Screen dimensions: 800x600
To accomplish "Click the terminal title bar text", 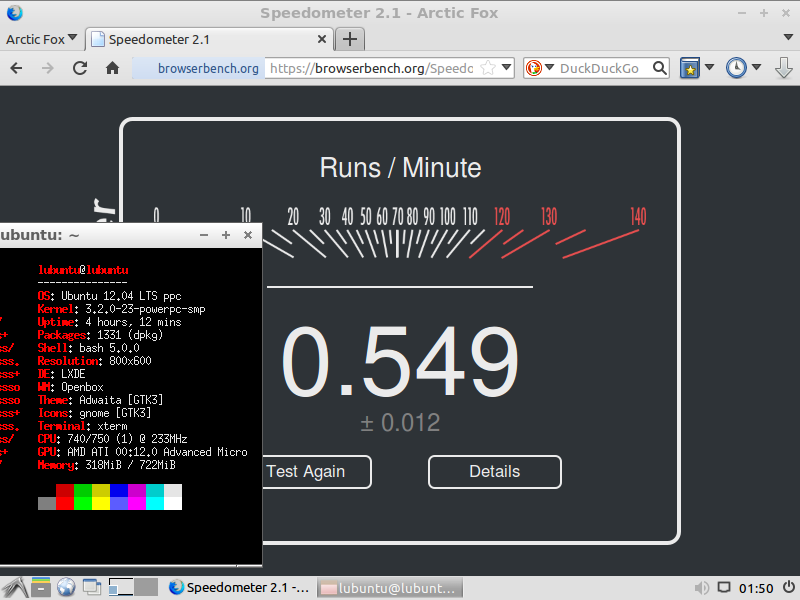I will 40,235.
